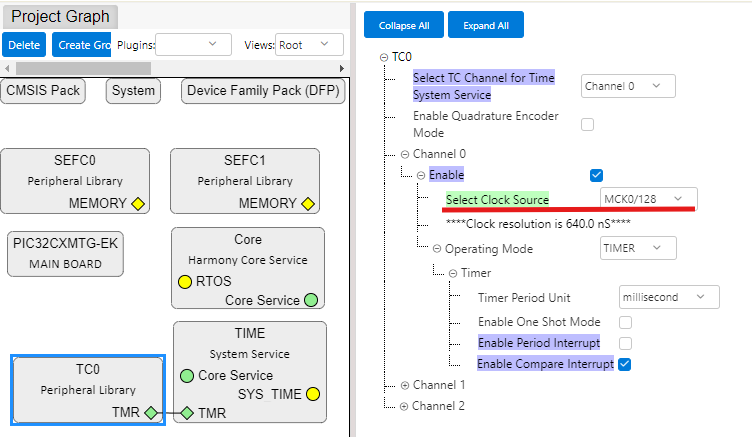Click the green TMR diamond on TIME block
Screen dimensions: 752x437
[x=186, y=412]
